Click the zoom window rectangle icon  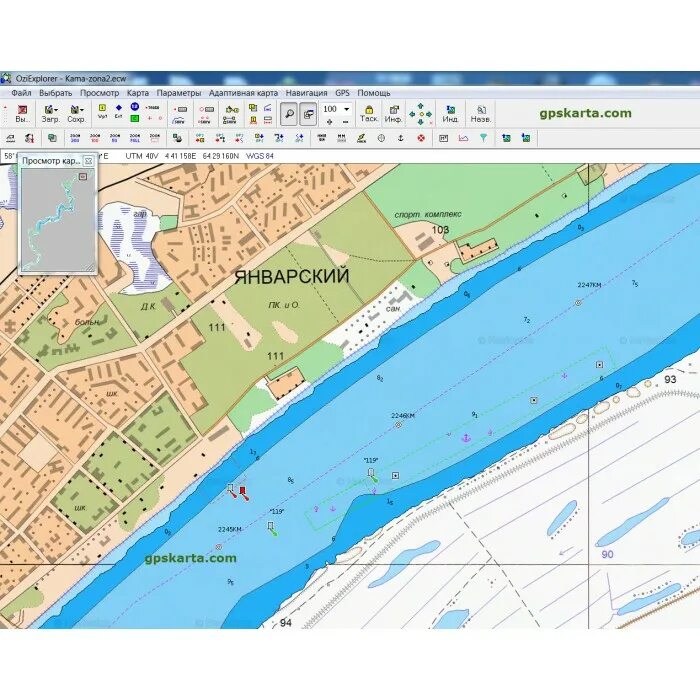(154, 138)
